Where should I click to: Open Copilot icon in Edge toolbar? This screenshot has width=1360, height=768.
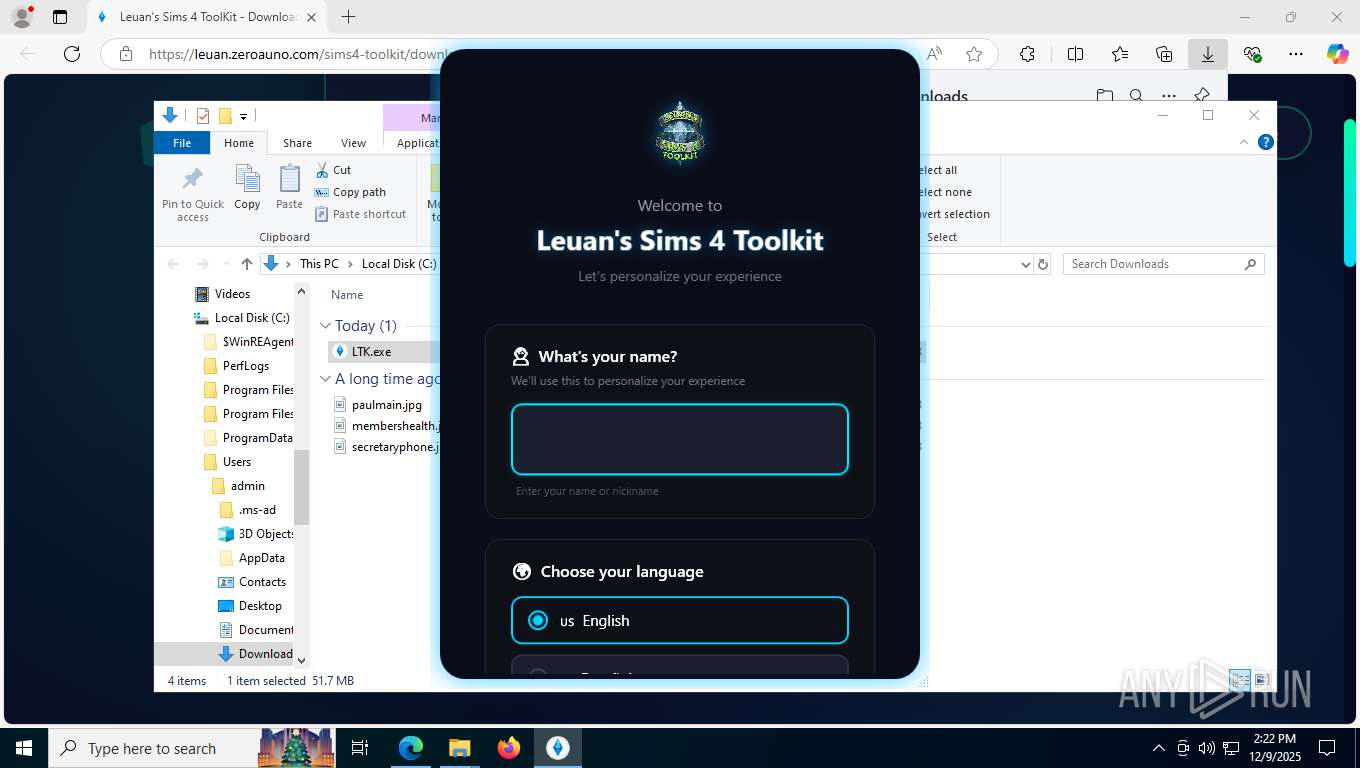(1337, 54)
